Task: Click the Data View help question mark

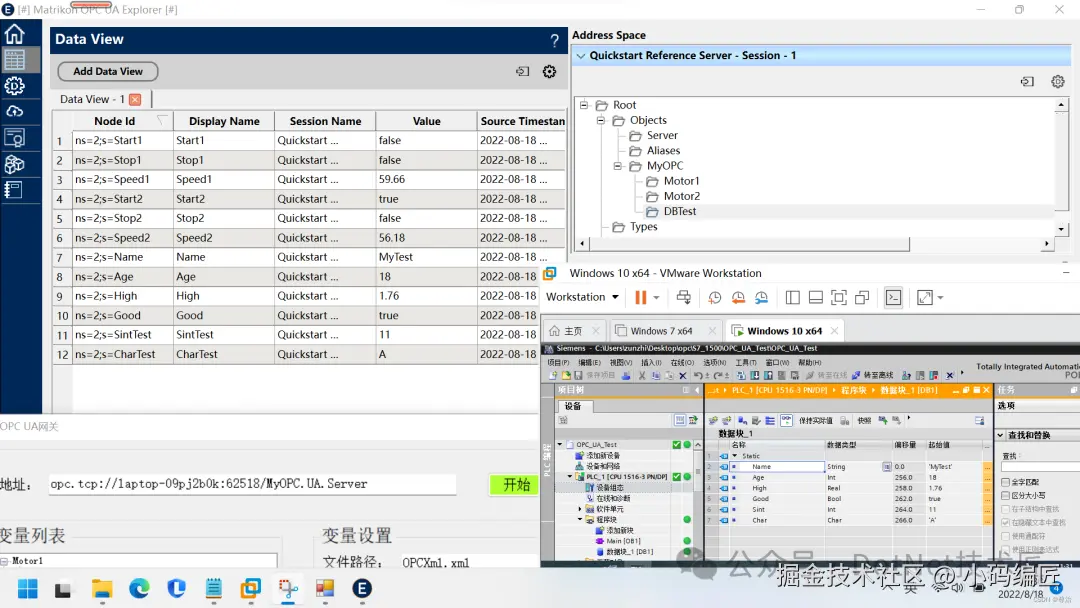Action: 555,41
